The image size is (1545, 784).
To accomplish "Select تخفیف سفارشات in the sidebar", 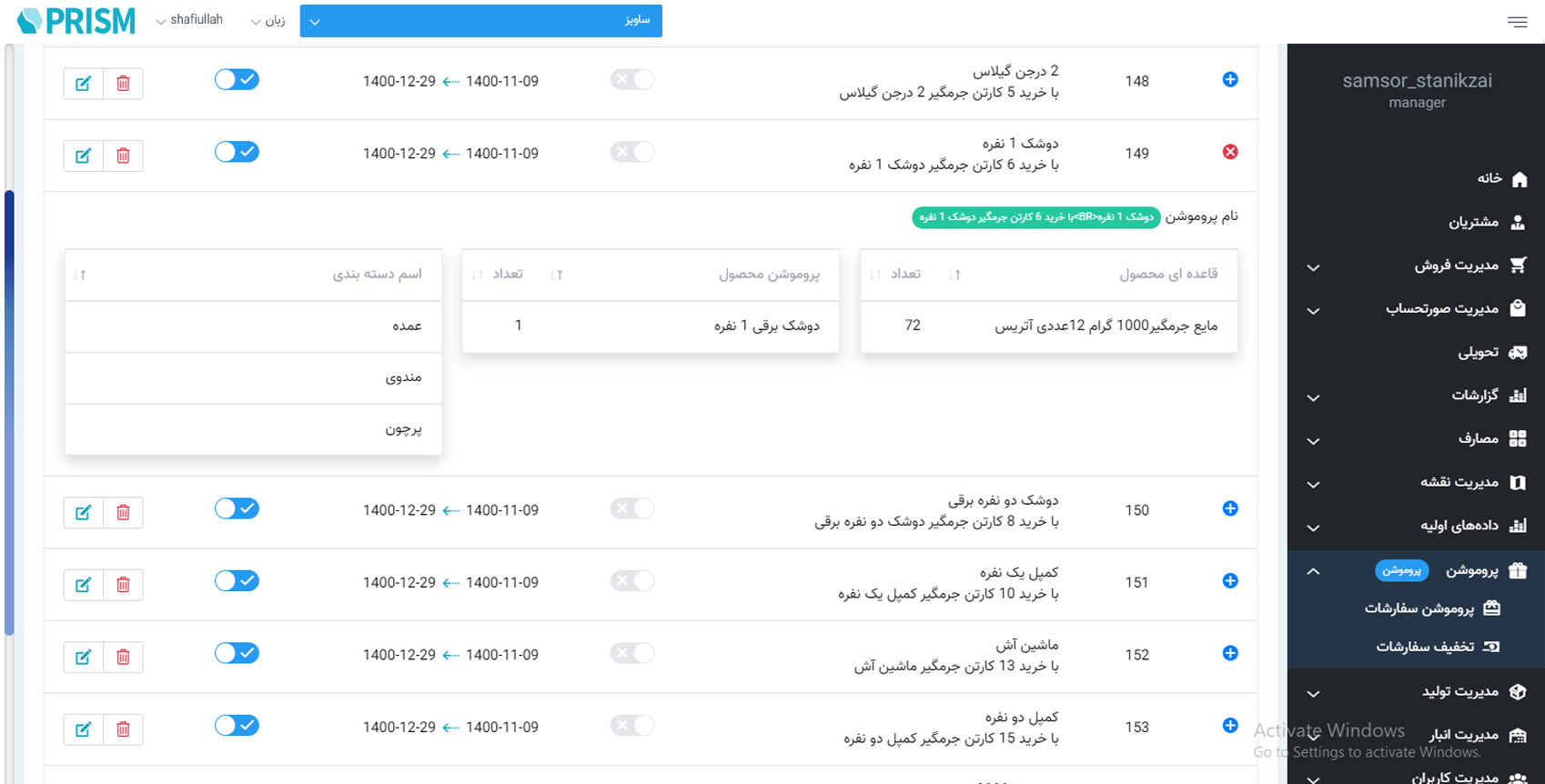I will coord(1425,647).
